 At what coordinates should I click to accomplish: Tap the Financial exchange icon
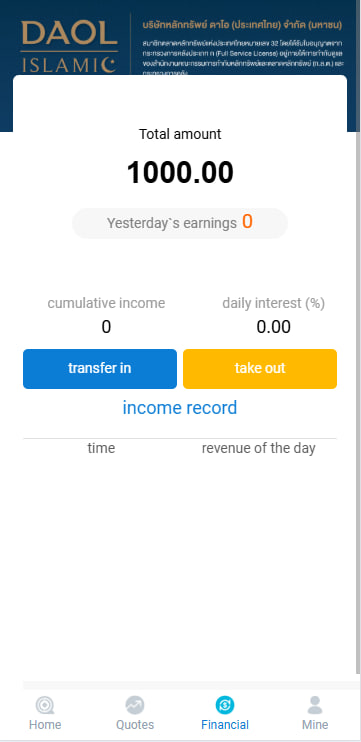click(225, 705)
